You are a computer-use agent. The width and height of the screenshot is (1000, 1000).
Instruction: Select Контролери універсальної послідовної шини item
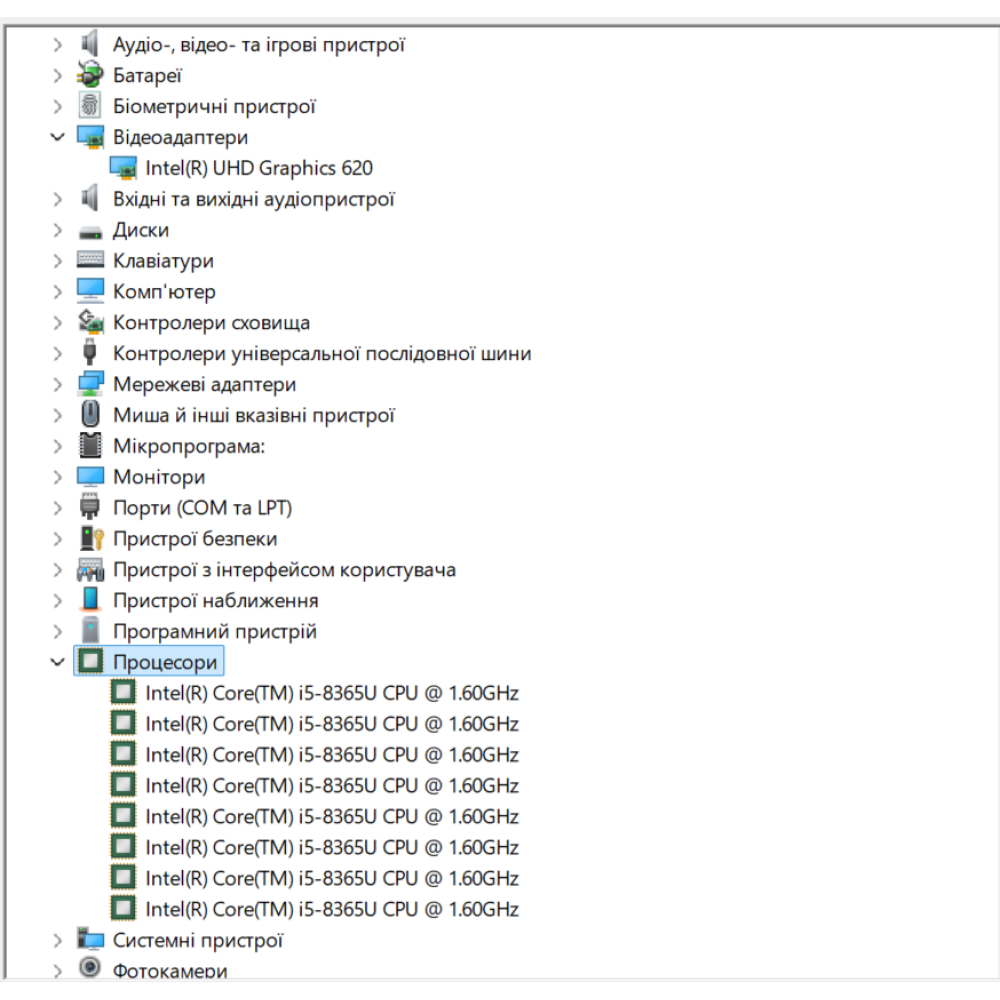pos(321,354)
